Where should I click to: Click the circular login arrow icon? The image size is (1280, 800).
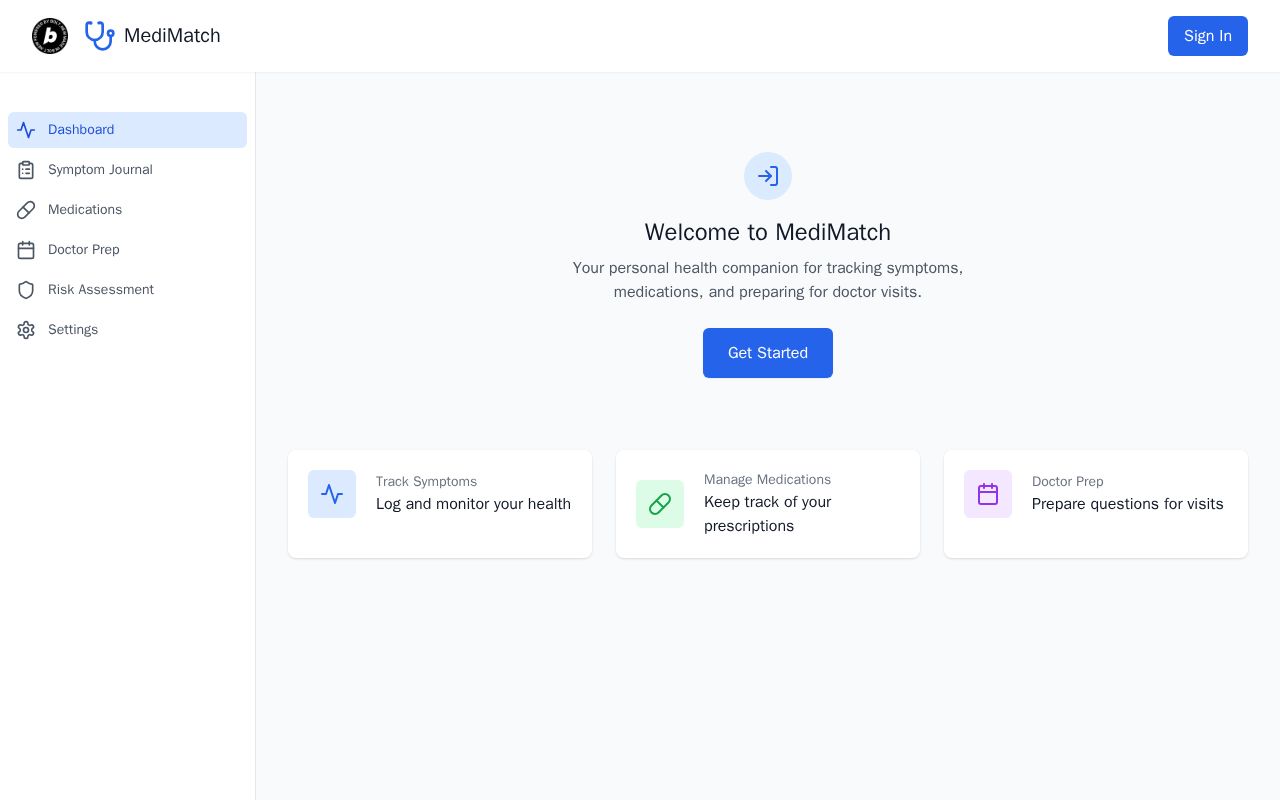[x=768, y=176]
